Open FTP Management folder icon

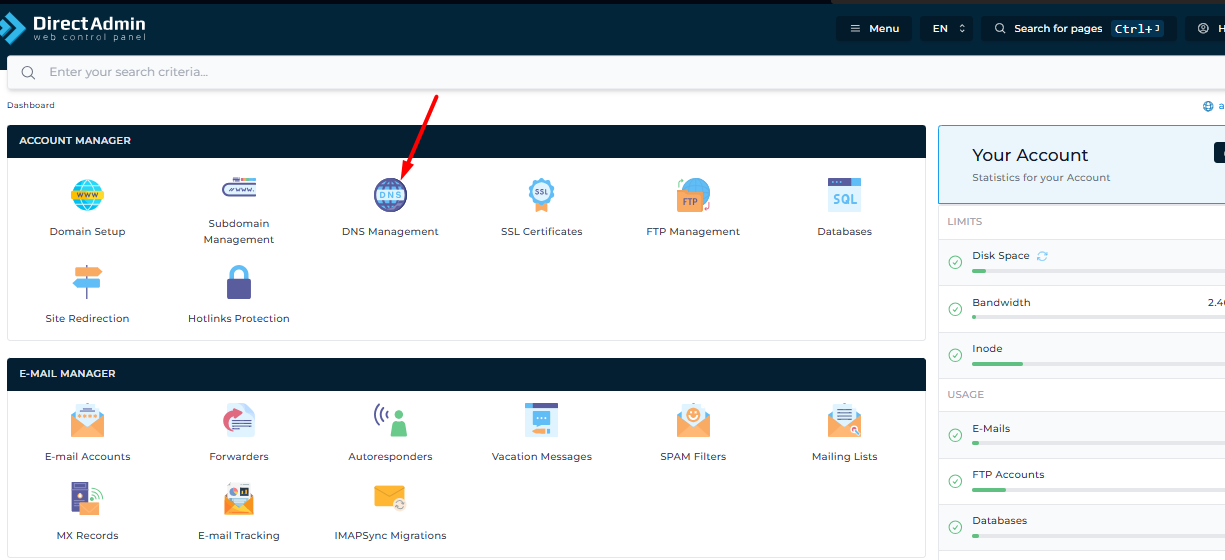coord(693,194)
